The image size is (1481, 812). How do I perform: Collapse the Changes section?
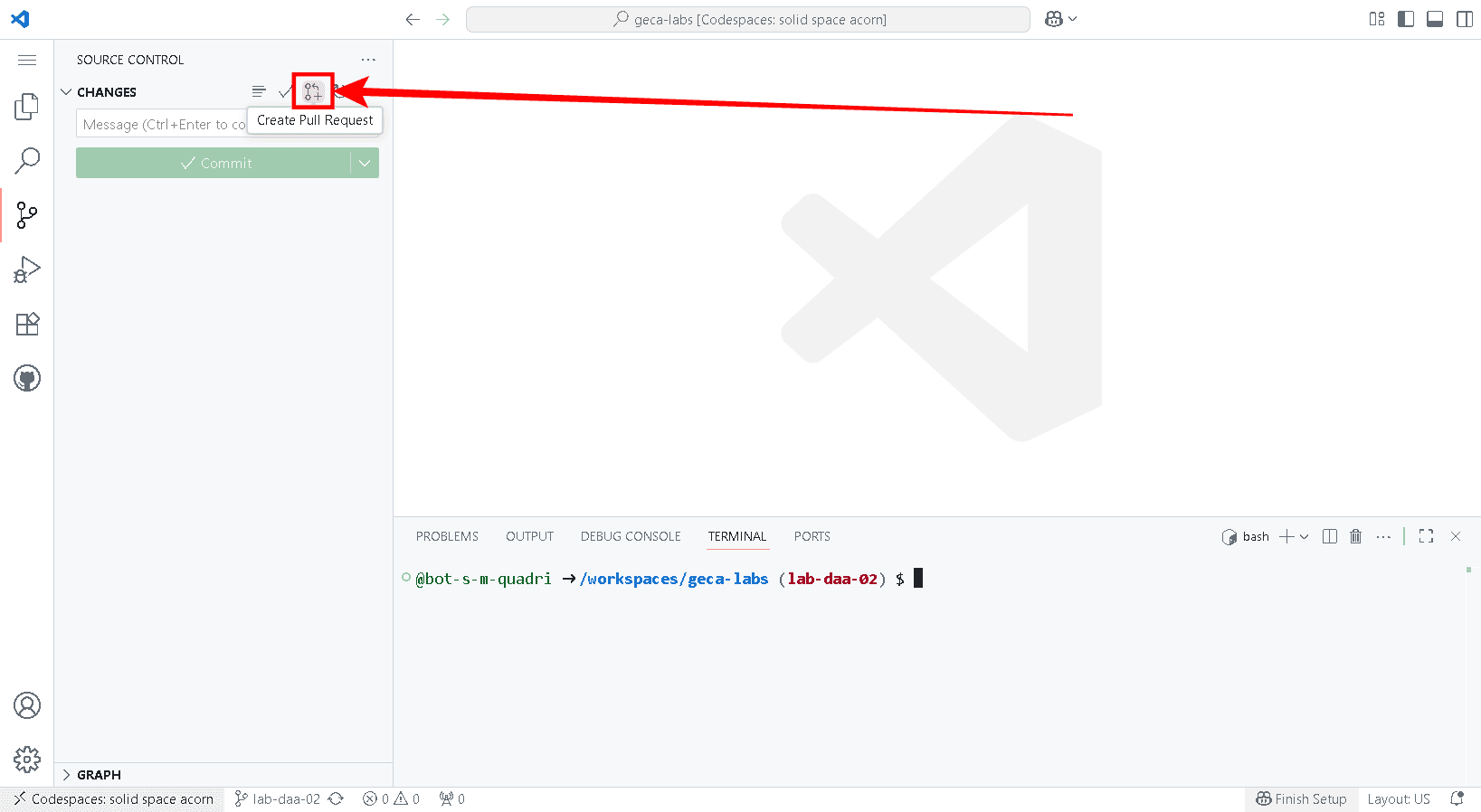[66, 92]
